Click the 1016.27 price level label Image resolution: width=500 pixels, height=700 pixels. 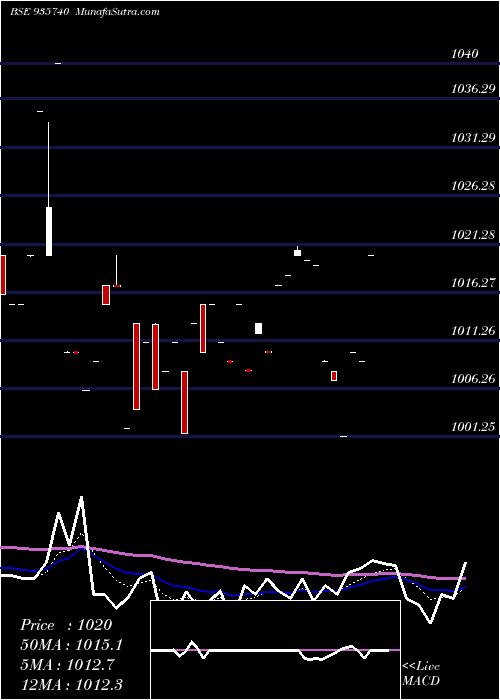[473, 283]
